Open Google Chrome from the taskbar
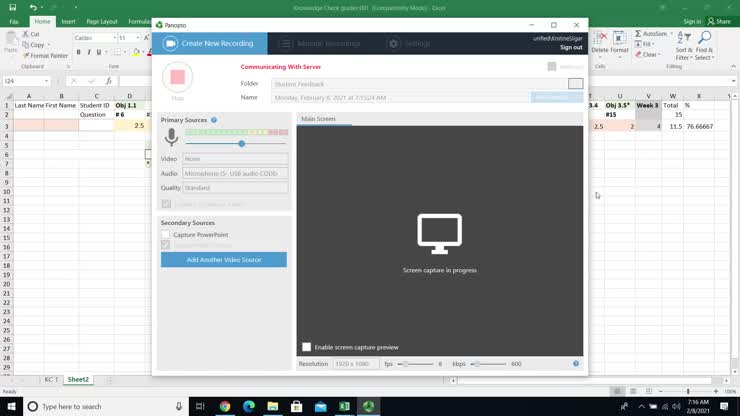 point(225,406)
